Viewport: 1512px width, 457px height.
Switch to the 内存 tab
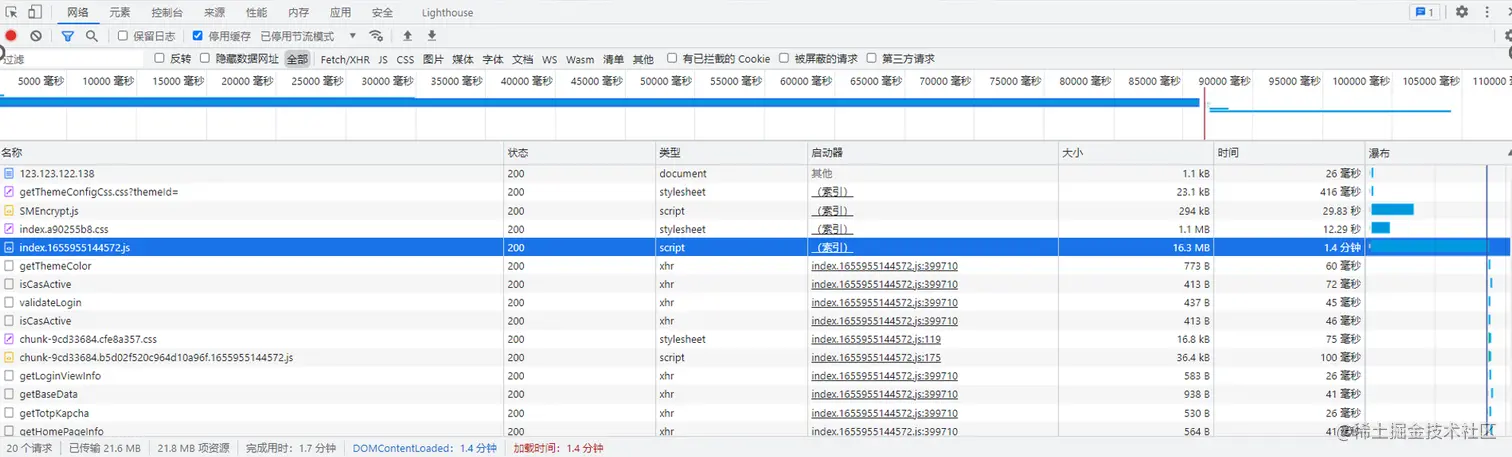click(x=298, y=13)
